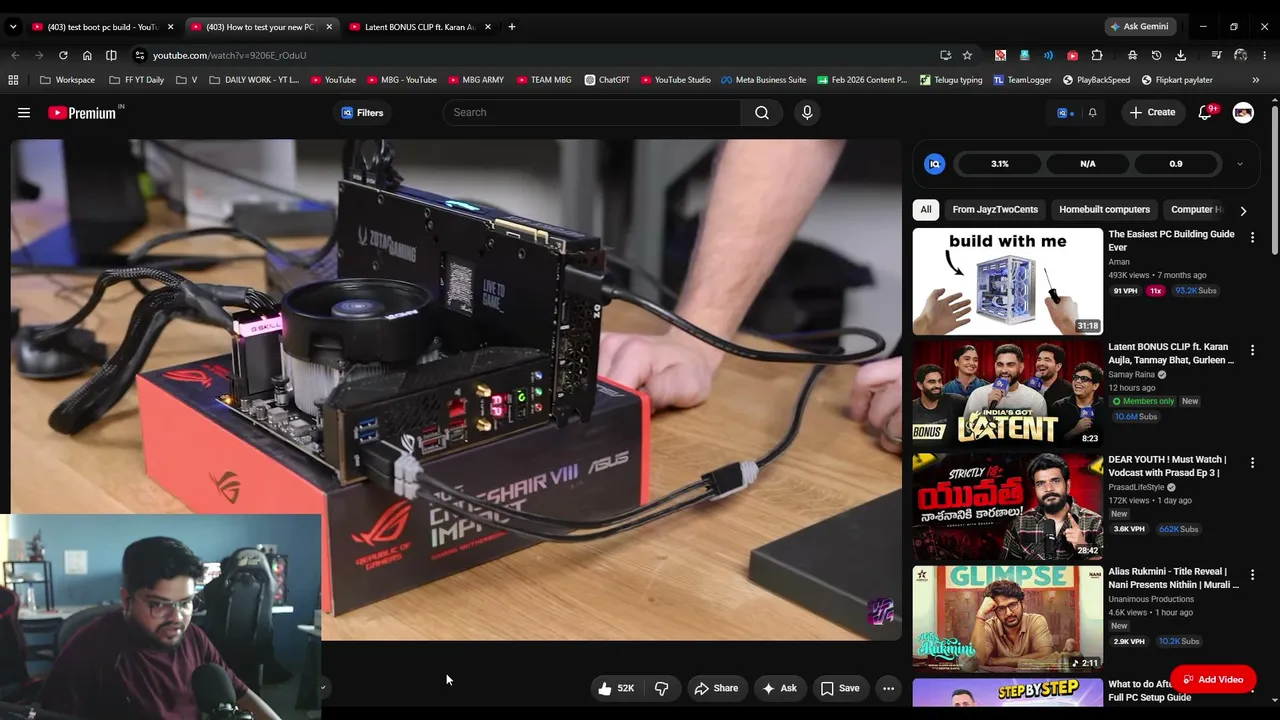The width and height of the screenshot is (1280, 720).
Task: Select the 'All' filter chip
Action: [926, 210]
